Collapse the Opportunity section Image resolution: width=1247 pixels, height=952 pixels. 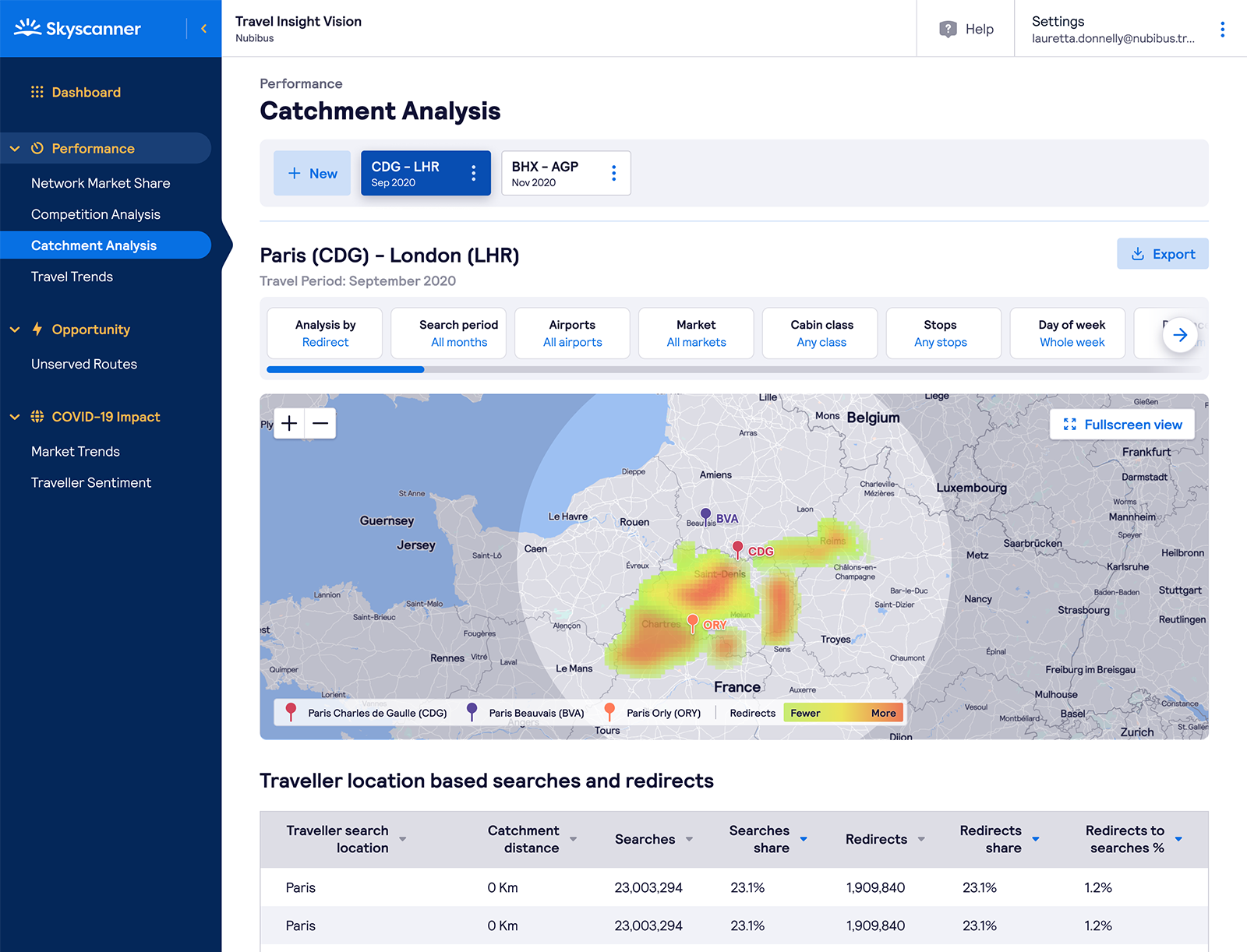[x=15, y=330]
